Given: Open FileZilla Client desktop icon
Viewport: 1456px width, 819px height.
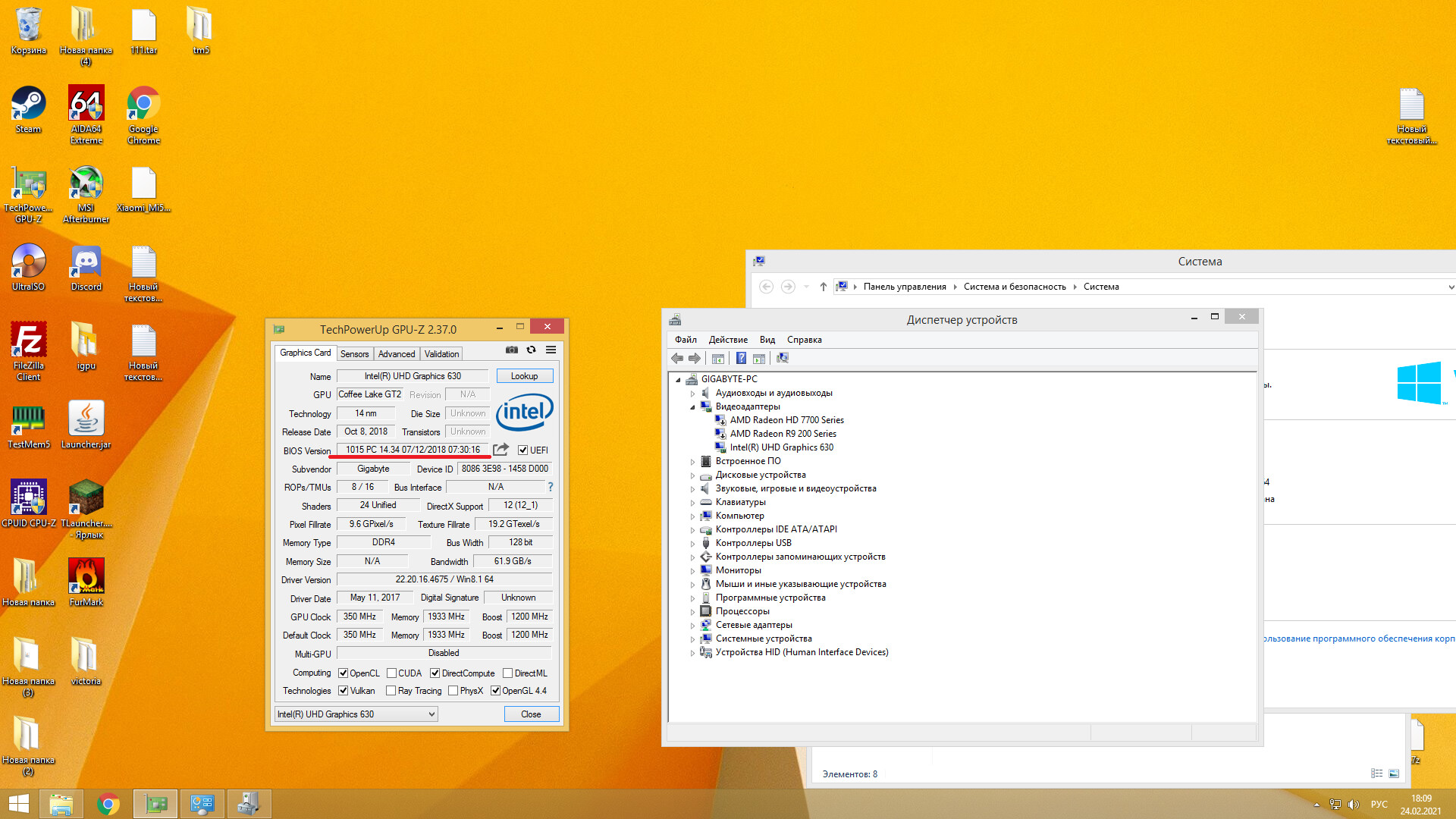Looking at the screenshot, I should coord(28,351).
